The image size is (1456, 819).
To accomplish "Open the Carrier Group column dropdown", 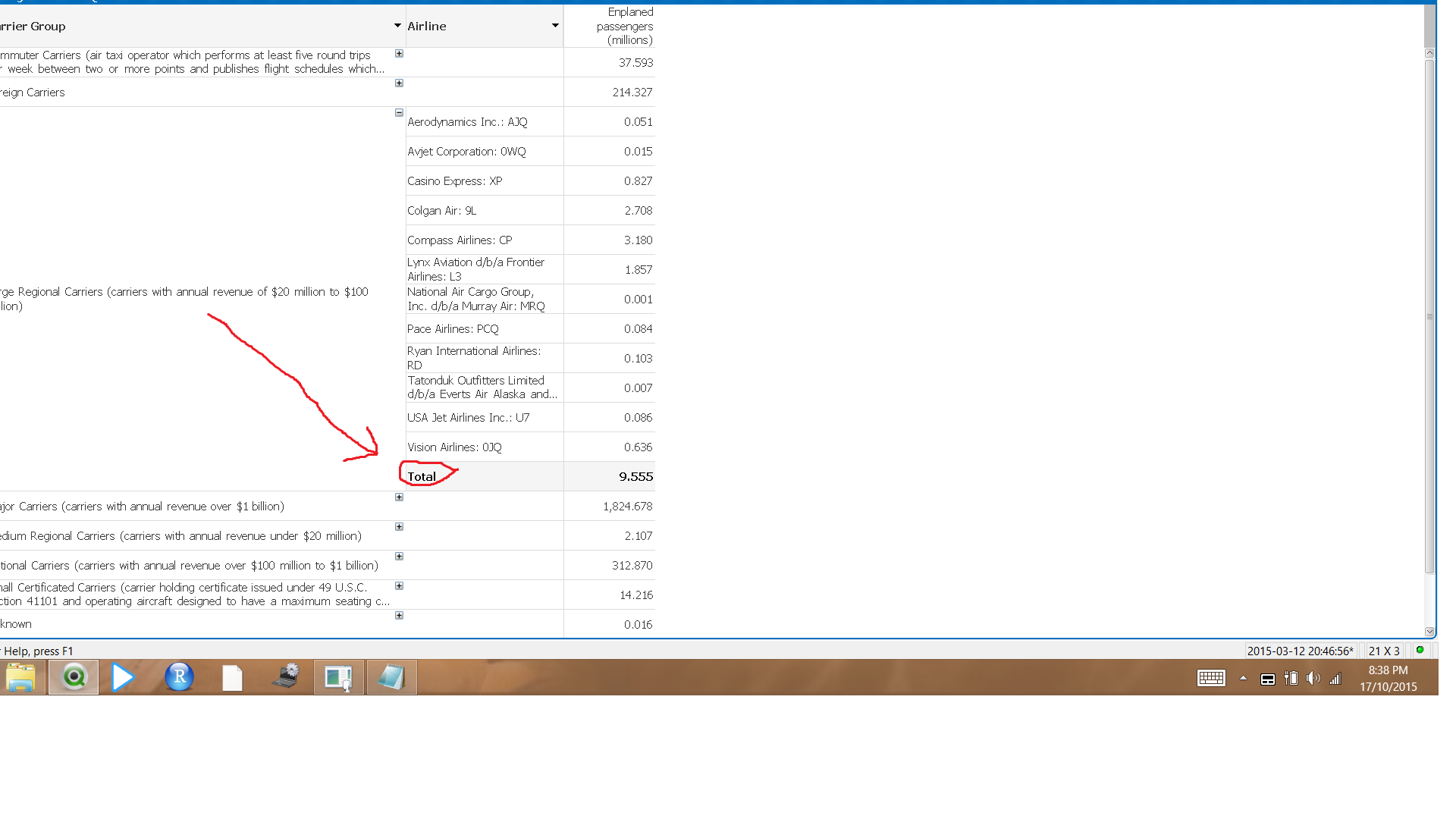I will (397, 26).
